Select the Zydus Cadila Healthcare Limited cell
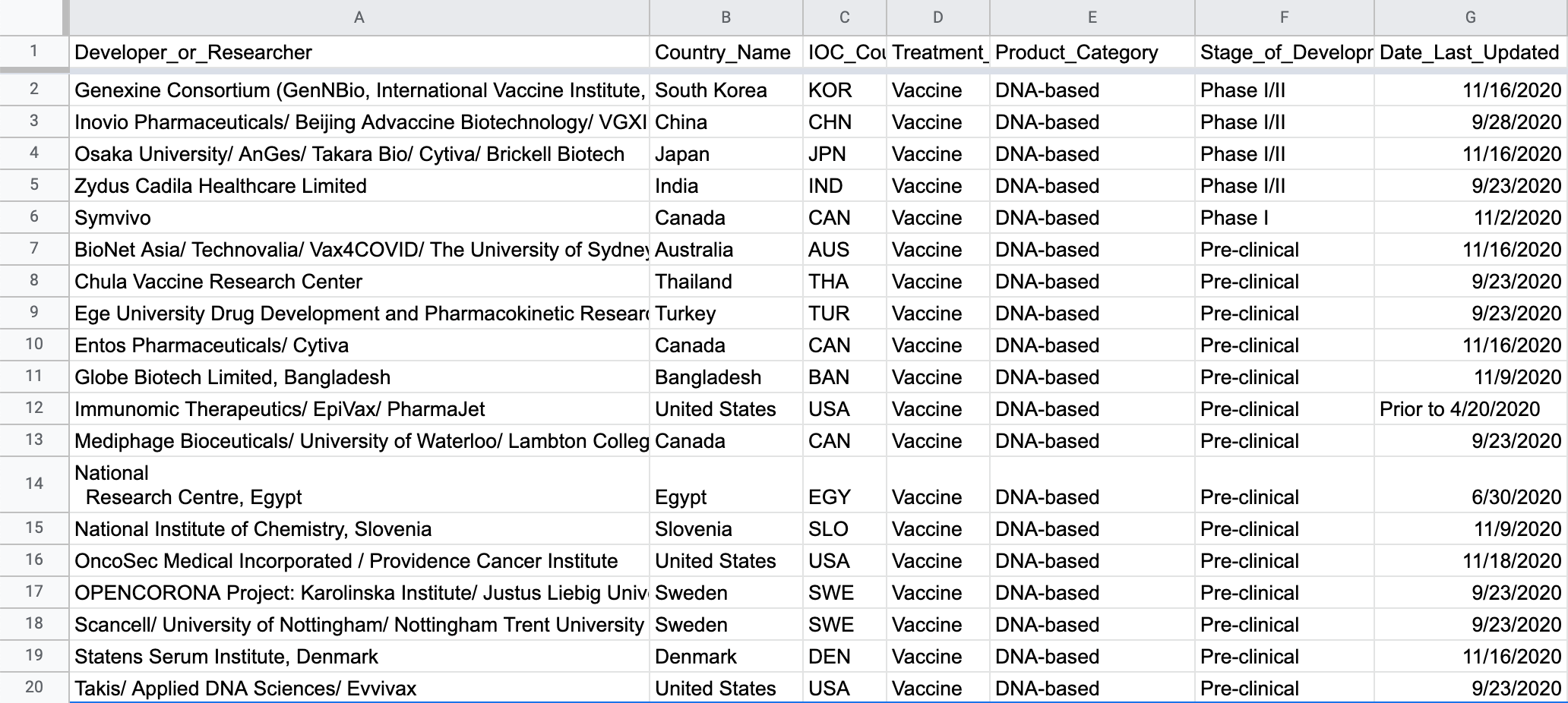The width and height of the screenshot is (1568, 703). pyautogui.click(x=220, y=186)
